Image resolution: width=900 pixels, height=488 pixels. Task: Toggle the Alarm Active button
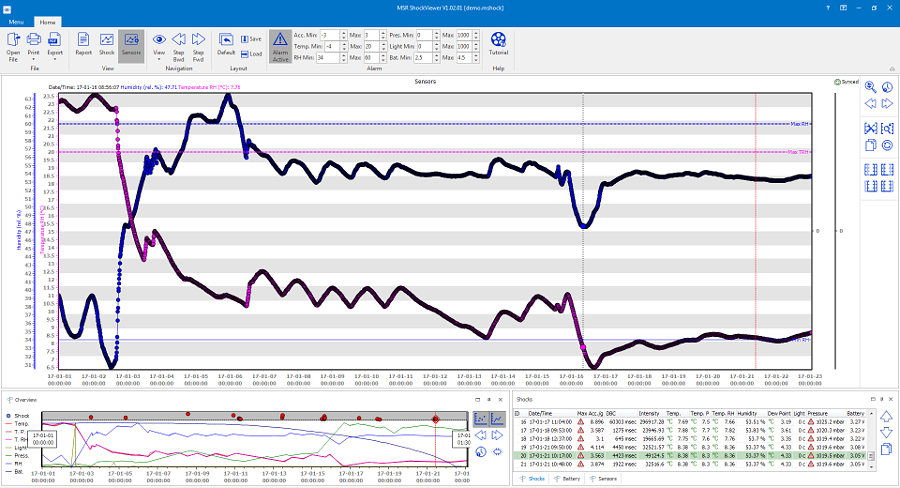click(280, 46)
